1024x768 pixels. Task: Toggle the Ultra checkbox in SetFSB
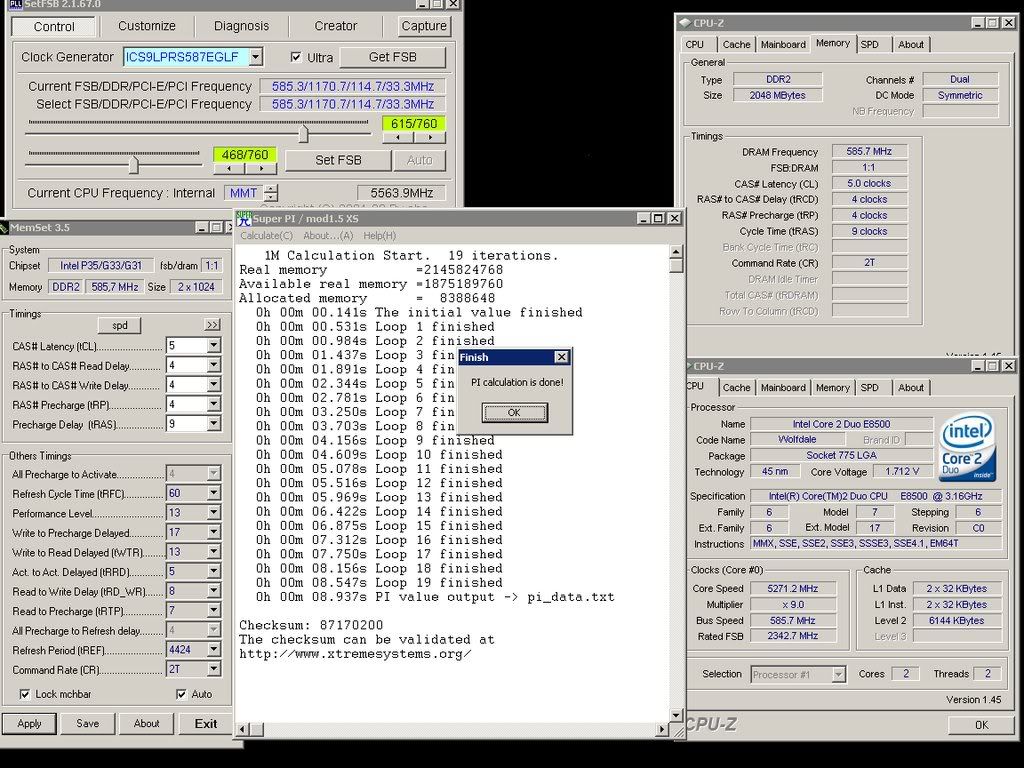click(x=296, y=57)
